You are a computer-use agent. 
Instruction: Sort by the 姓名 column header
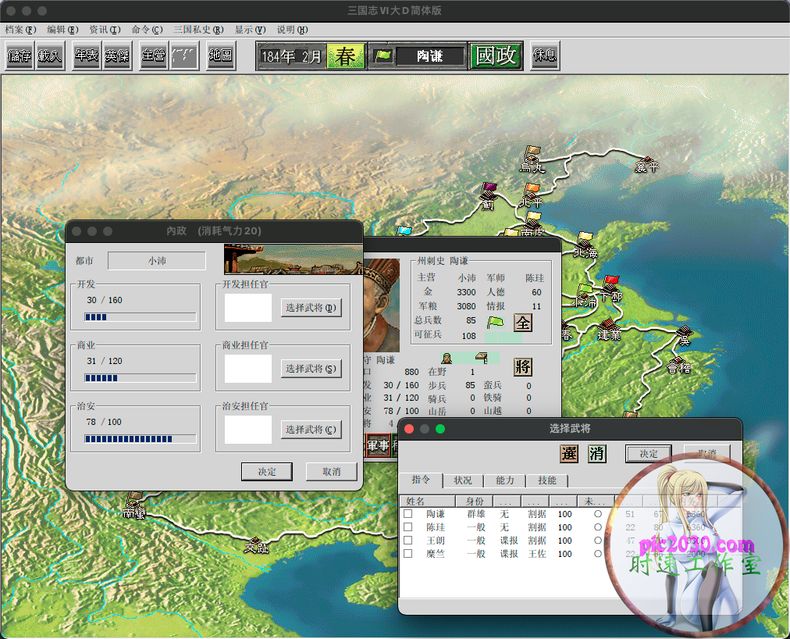click(x=428, y=501)
